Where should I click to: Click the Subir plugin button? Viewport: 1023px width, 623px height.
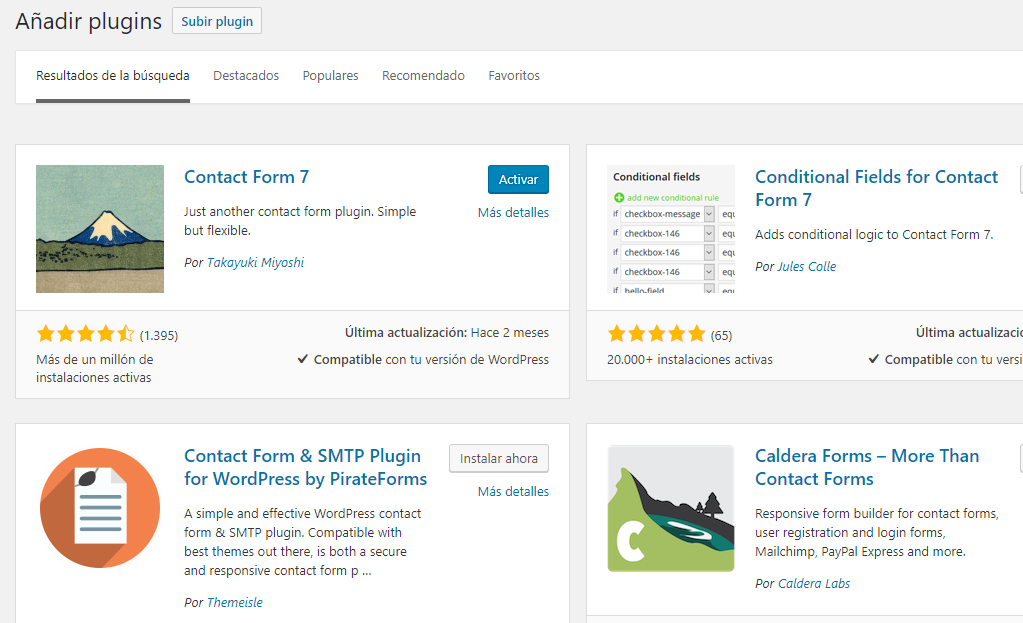(x=217, y=21)
